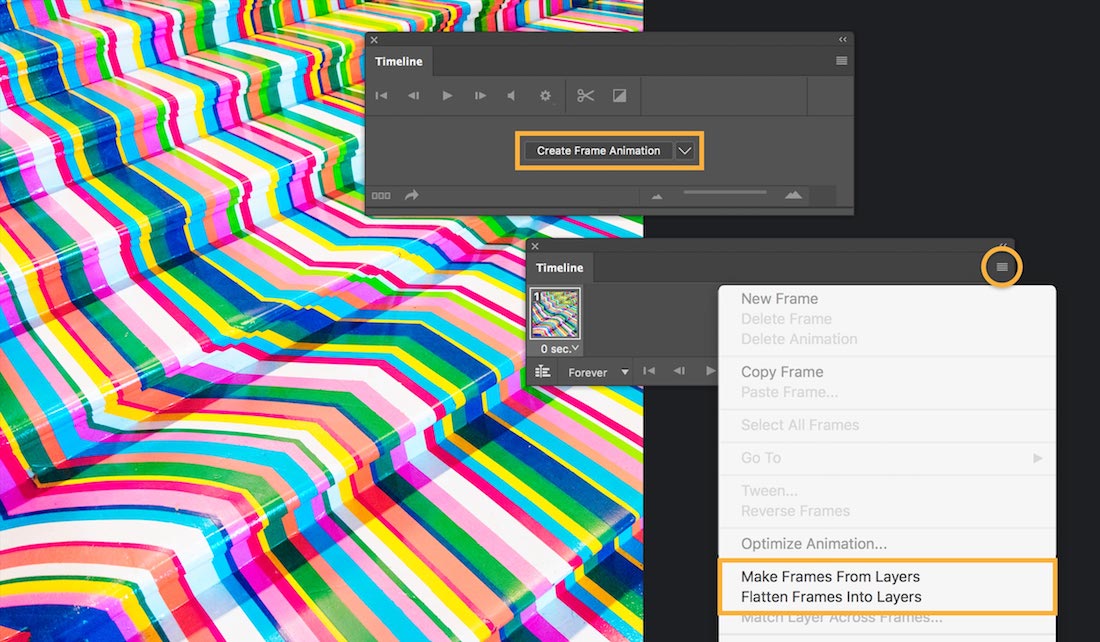This screenshot has height=642, width=1100.
Task: Step to next frame in top Timeline panel
Action: click(480, 95)
